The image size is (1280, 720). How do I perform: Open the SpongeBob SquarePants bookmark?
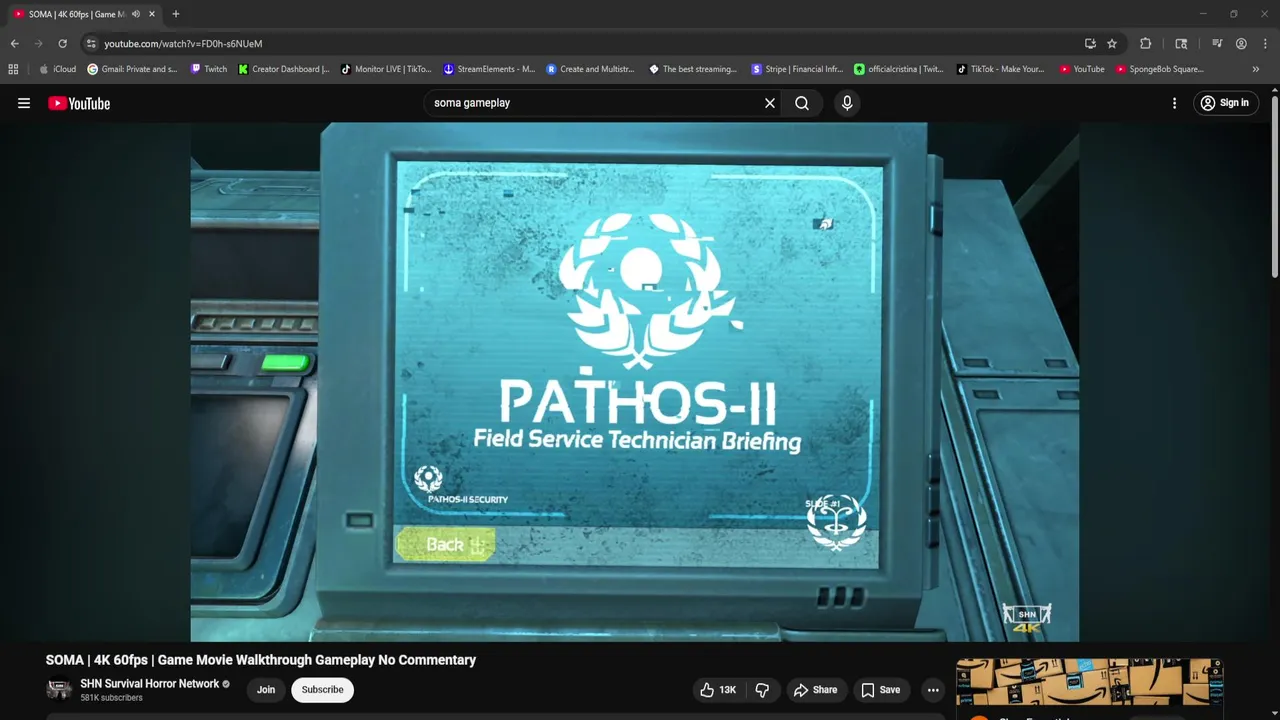click(1159, 69)
